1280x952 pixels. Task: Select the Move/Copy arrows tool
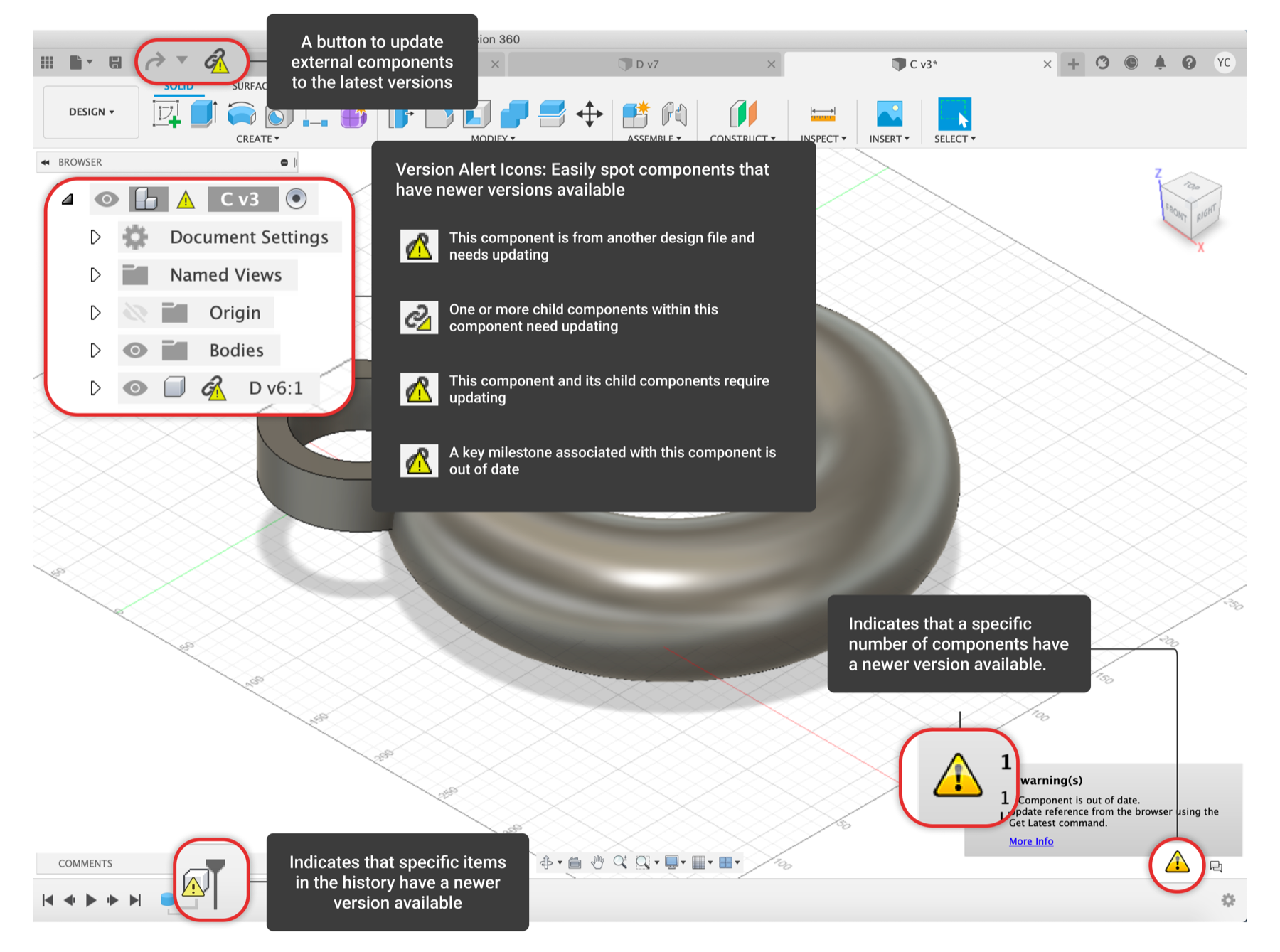click(x=590, y=114)
